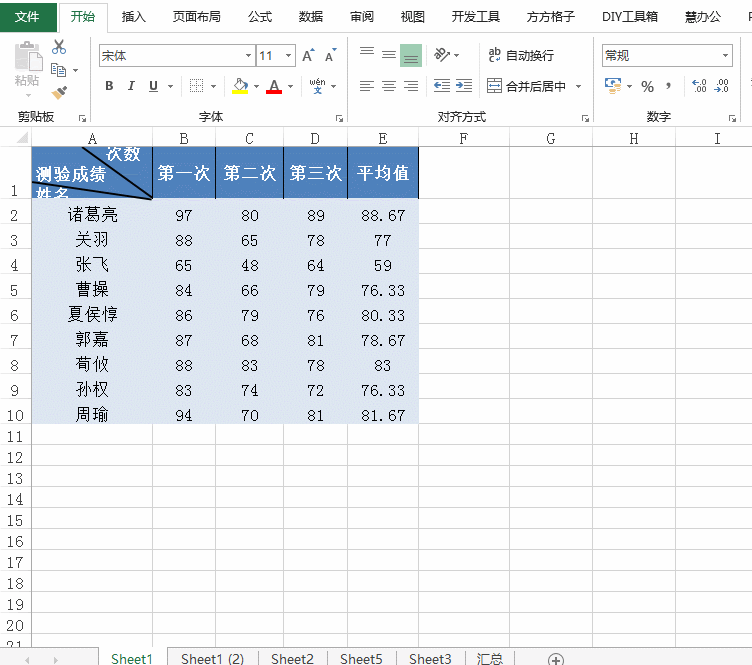Click the wén phonetic guide icon
Screen dimensions: 752x665
(317, 86)
